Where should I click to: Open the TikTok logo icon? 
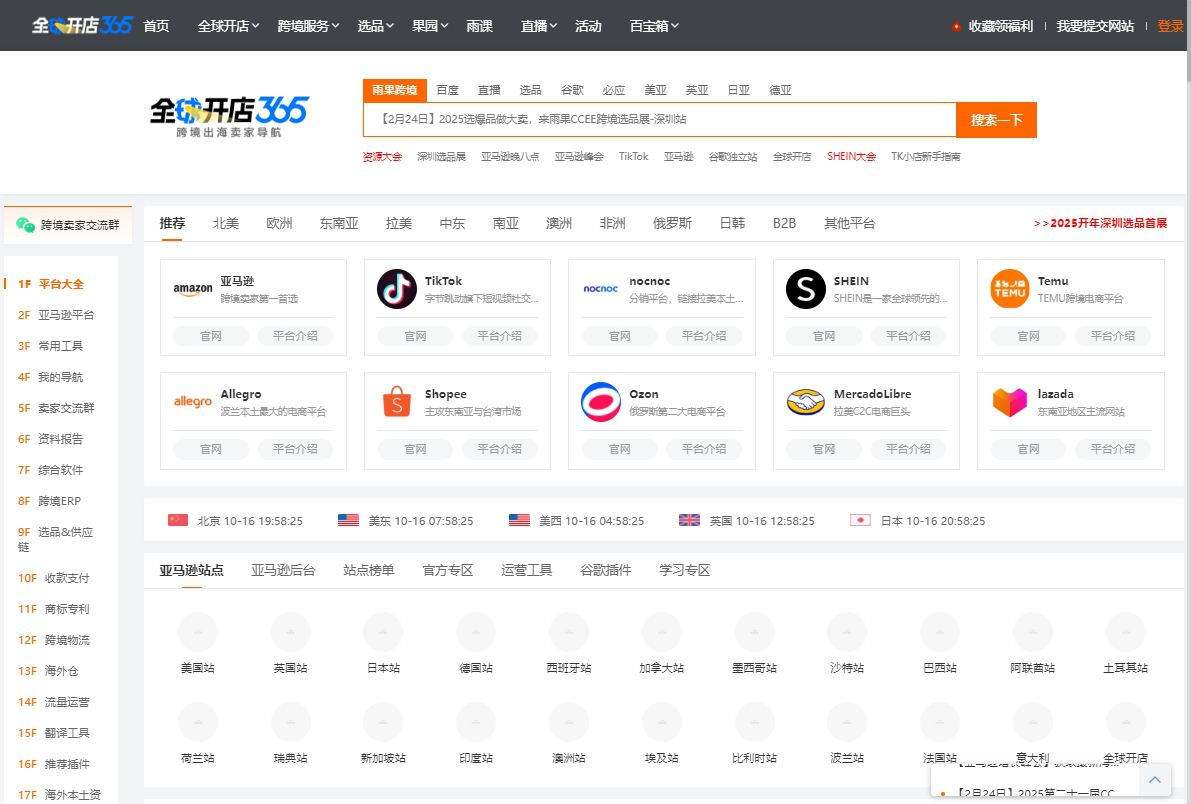click(396, 289)
